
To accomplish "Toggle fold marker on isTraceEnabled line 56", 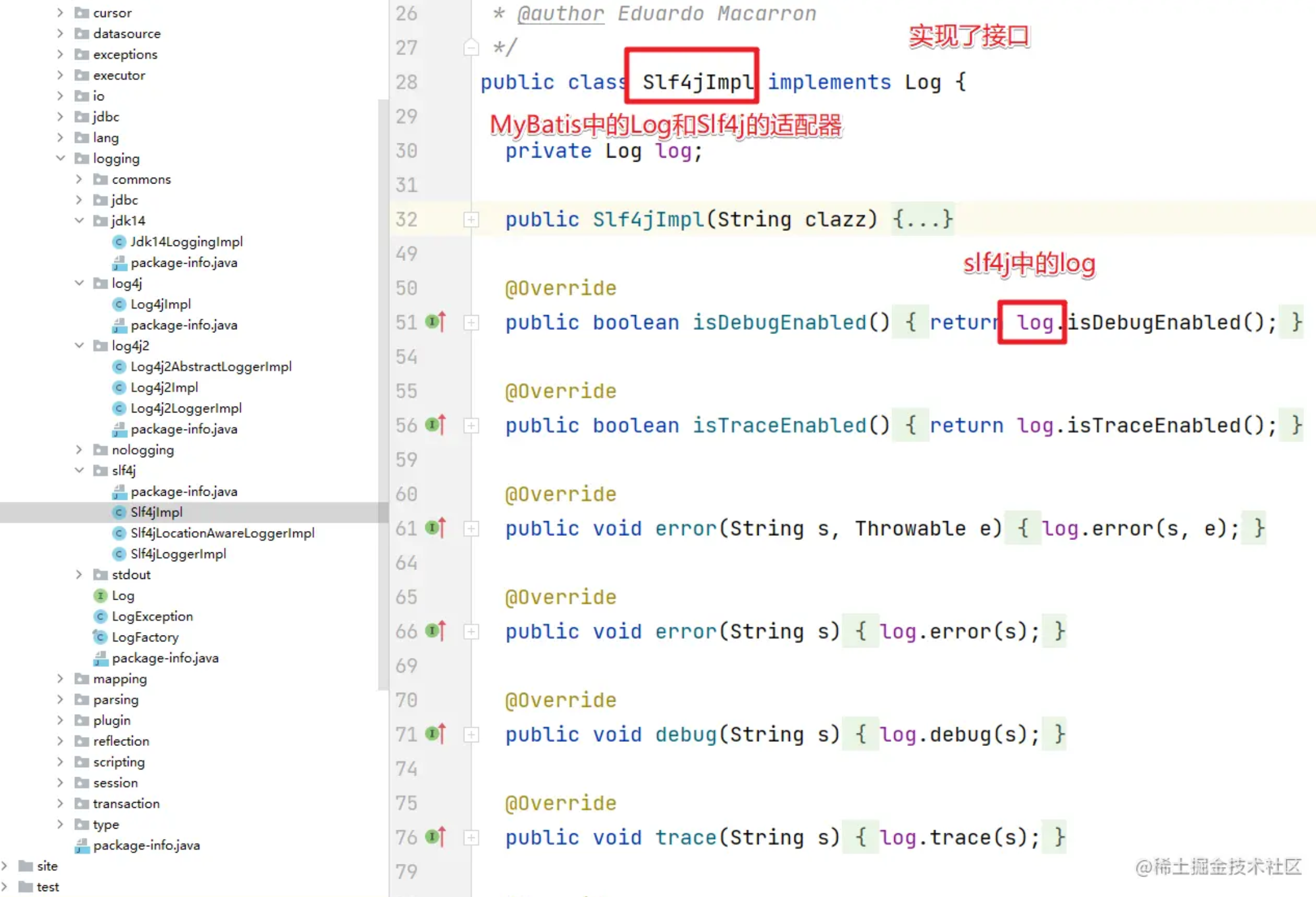I will tap(471, 425).
